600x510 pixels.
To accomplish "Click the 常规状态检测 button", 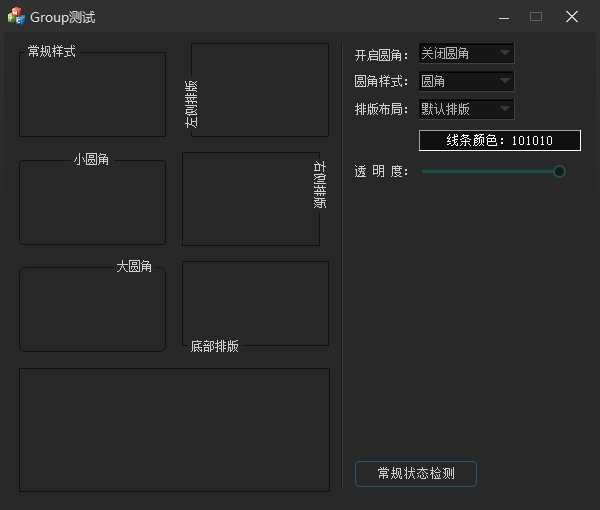I will [x=416, y=474].
